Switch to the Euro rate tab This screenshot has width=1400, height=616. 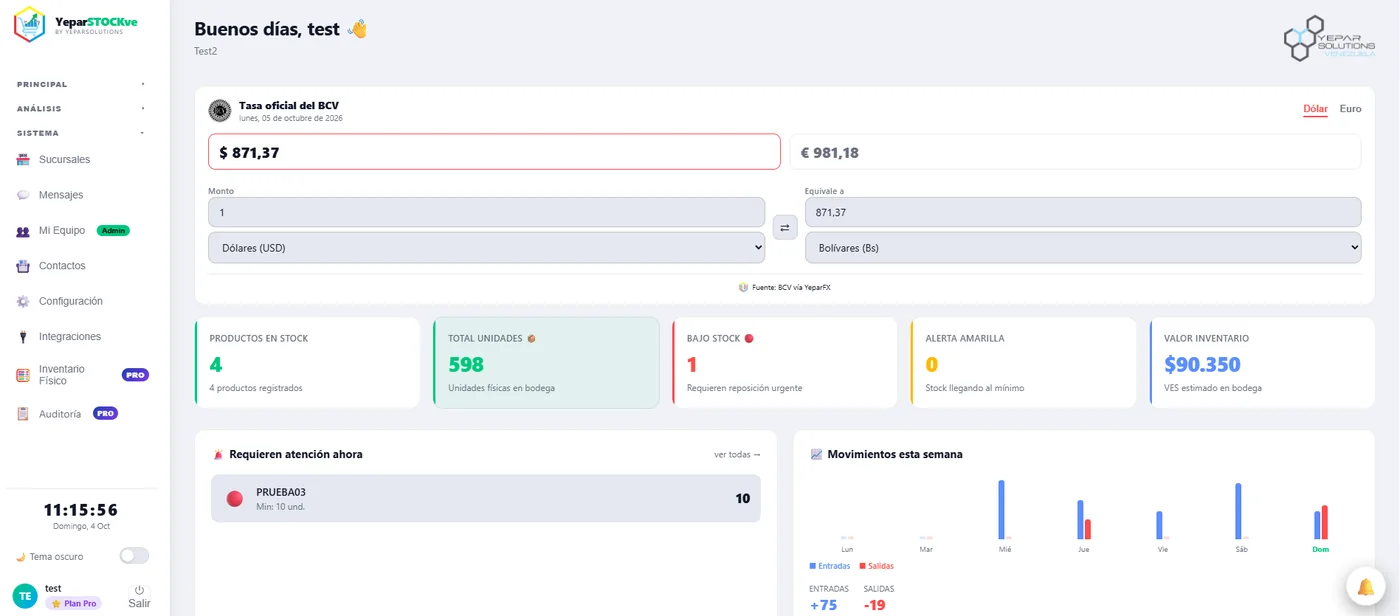(x=1350, y=109)
